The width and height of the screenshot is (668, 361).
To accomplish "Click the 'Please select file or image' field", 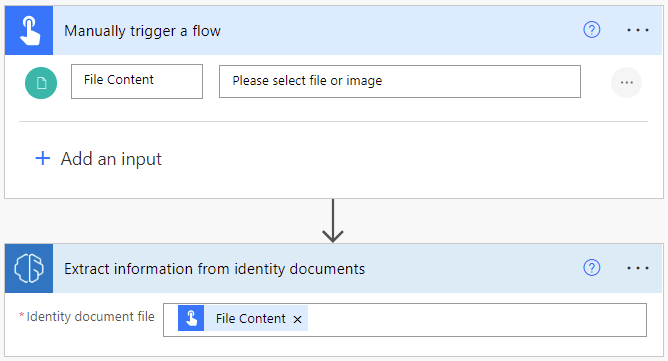I will 400,81.
